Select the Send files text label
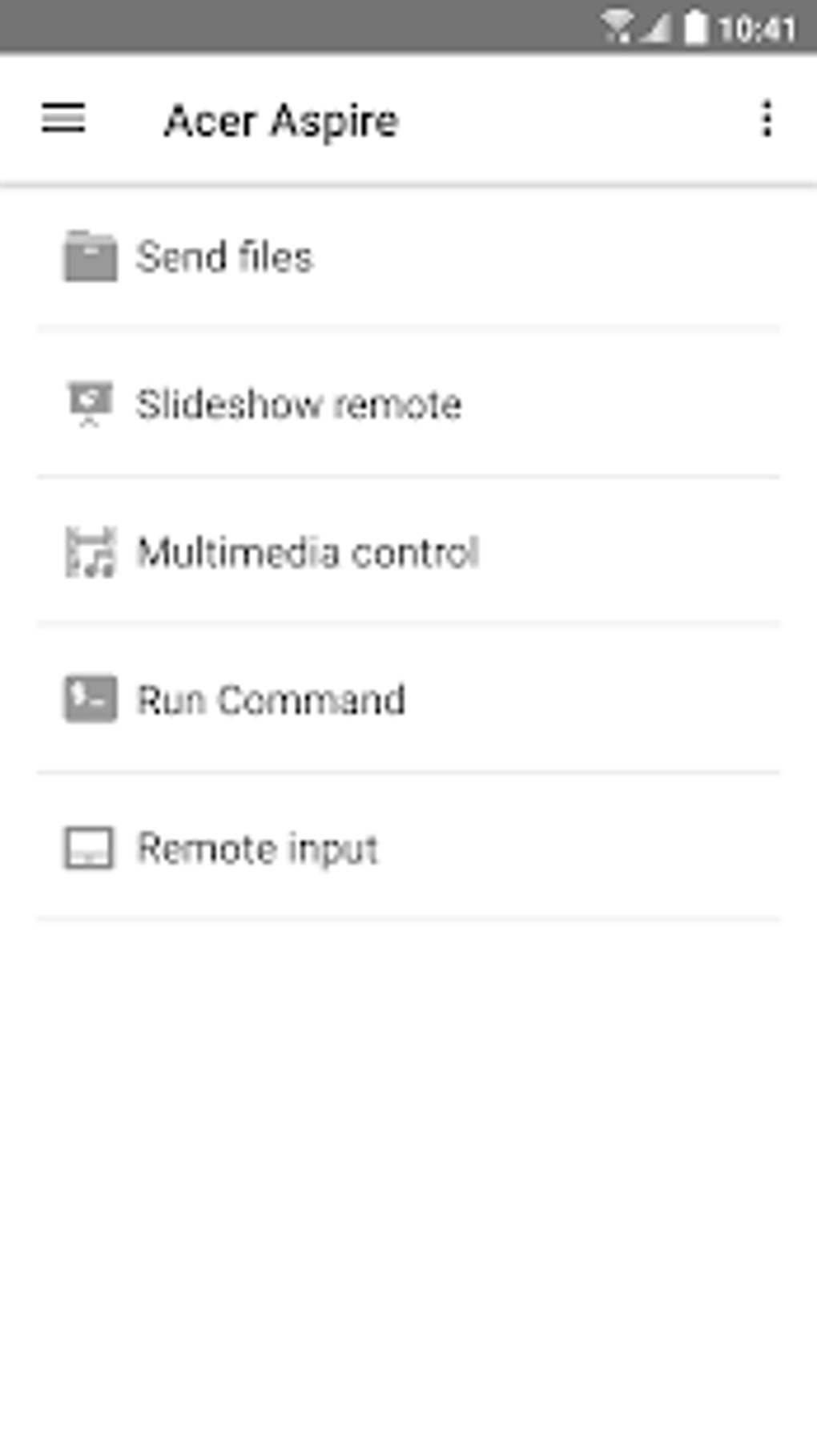Image resolution: width=817 pixels, height=1456 pixels. [225, 257]
